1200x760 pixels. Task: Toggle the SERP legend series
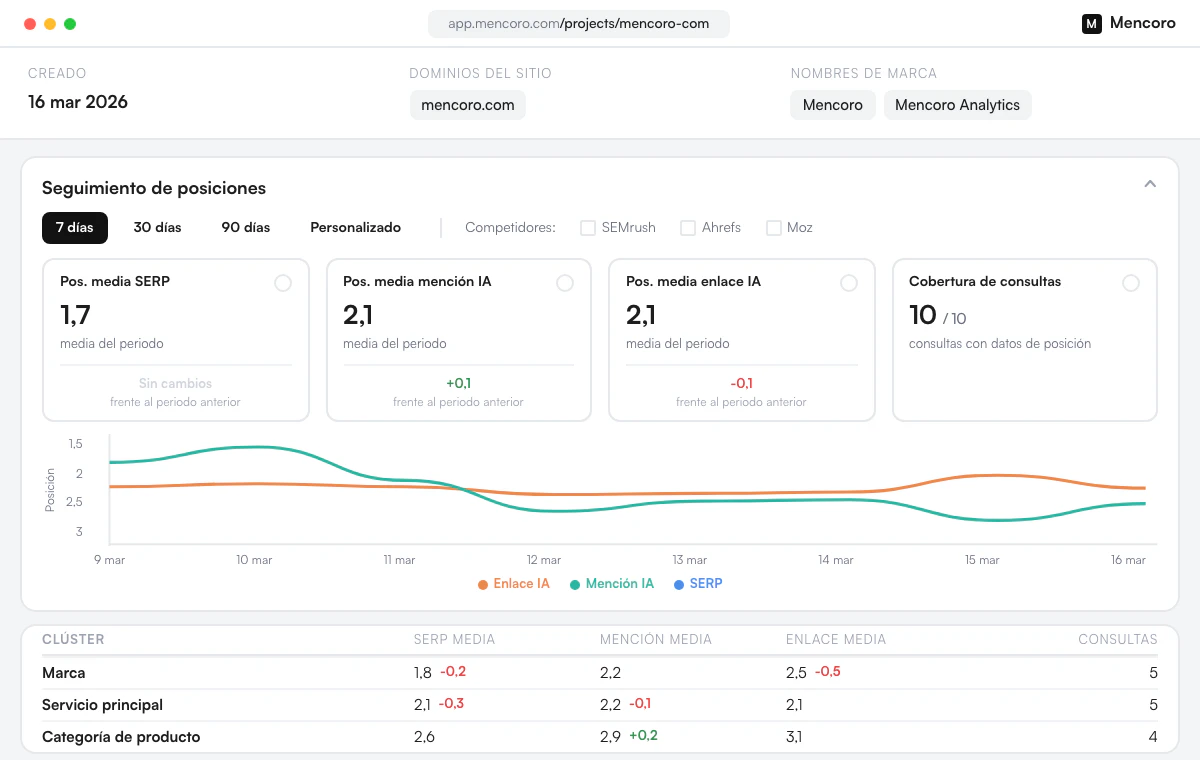pos(698,584)
